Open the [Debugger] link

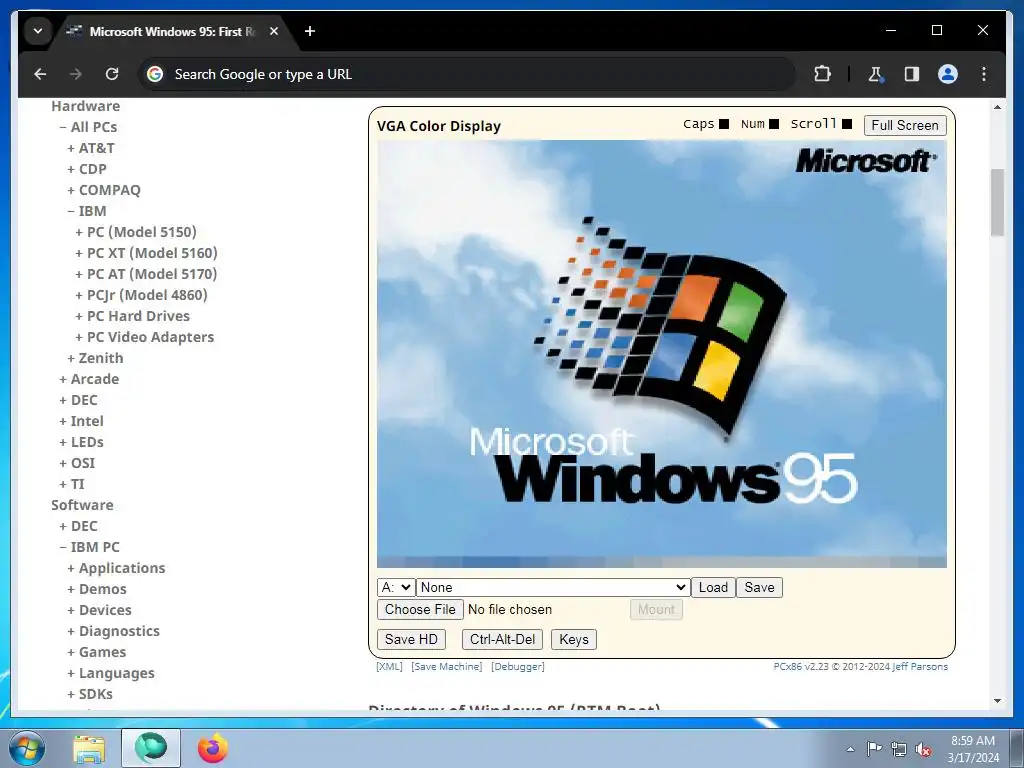point(518,667)
